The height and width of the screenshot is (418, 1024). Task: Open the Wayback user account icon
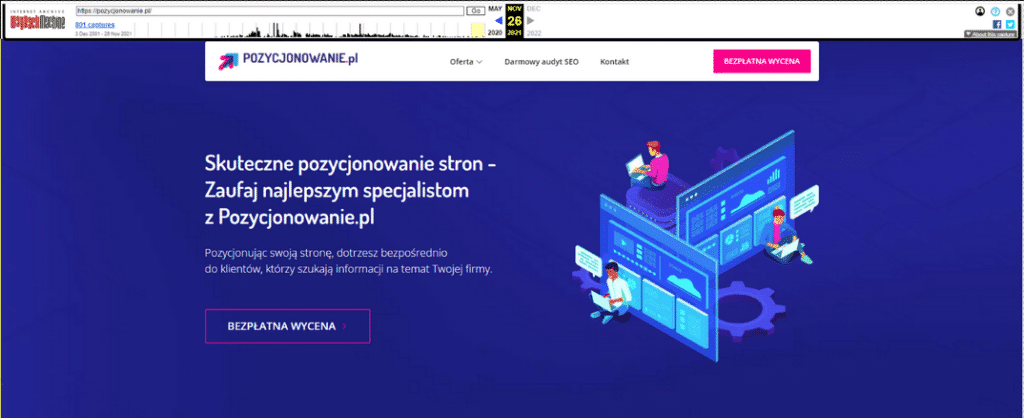(980, 11)
